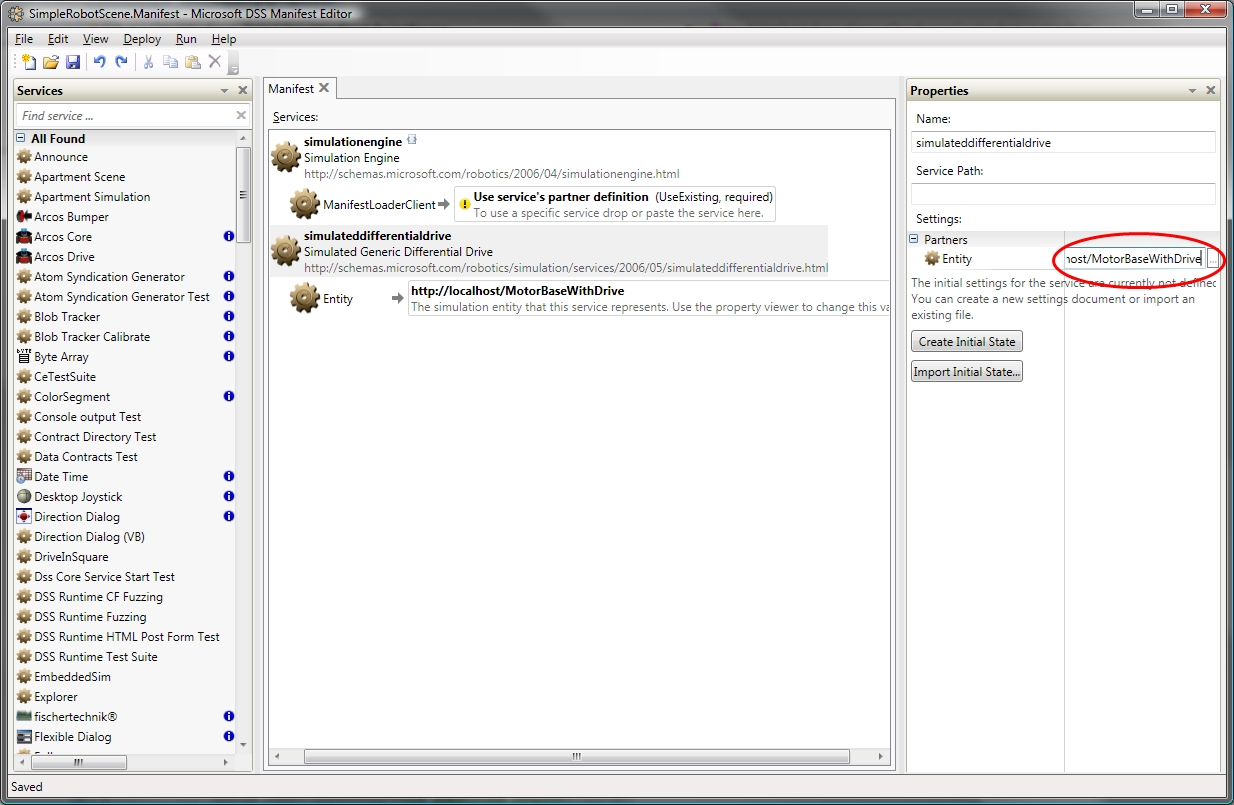The width and height of the screenshot is (1234, 805).
Task: Open the Entity browse ellipsis button
Action: tap(1212, 259)
